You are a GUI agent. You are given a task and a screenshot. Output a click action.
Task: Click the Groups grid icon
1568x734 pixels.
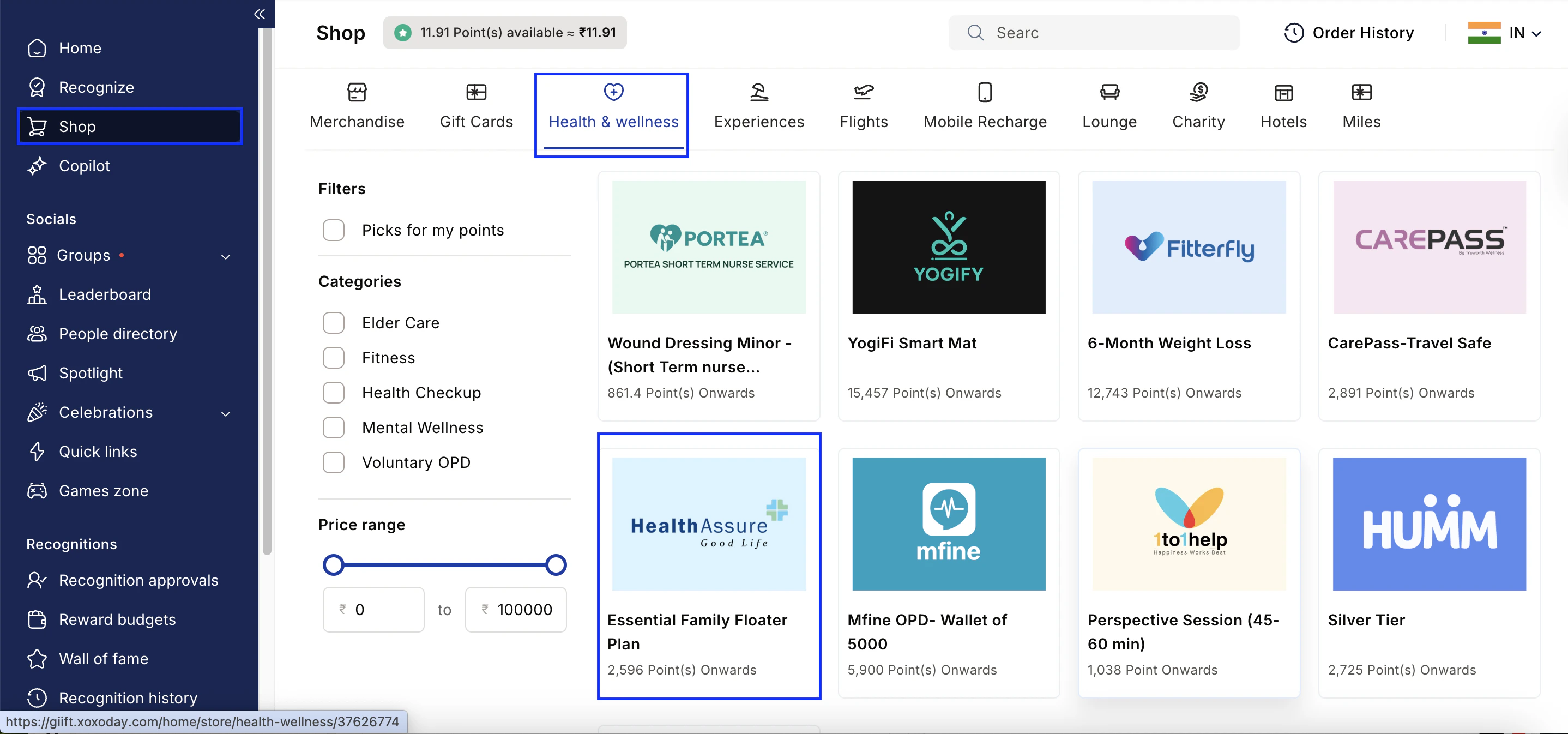click(37, 255)
